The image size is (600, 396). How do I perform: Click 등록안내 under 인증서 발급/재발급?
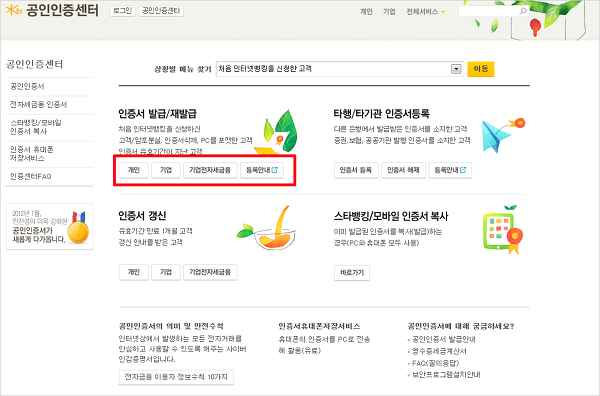262,170
